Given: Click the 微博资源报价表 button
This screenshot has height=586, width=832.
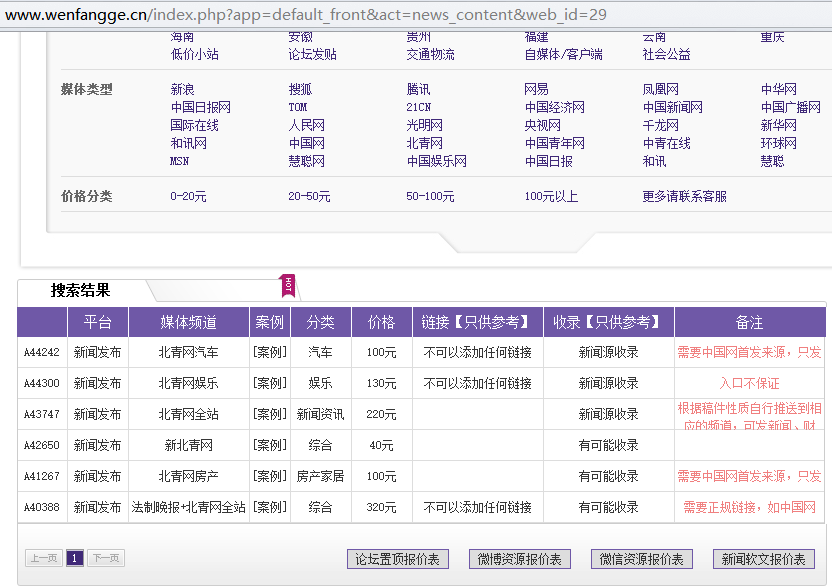Looking at the screenshot, I should tap(519, 560).
